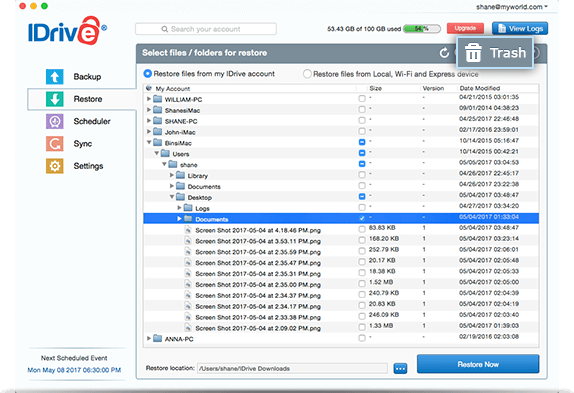Expand the John-iMac tree node
This screenshot has height=393, width=574.
coord(149,131)
